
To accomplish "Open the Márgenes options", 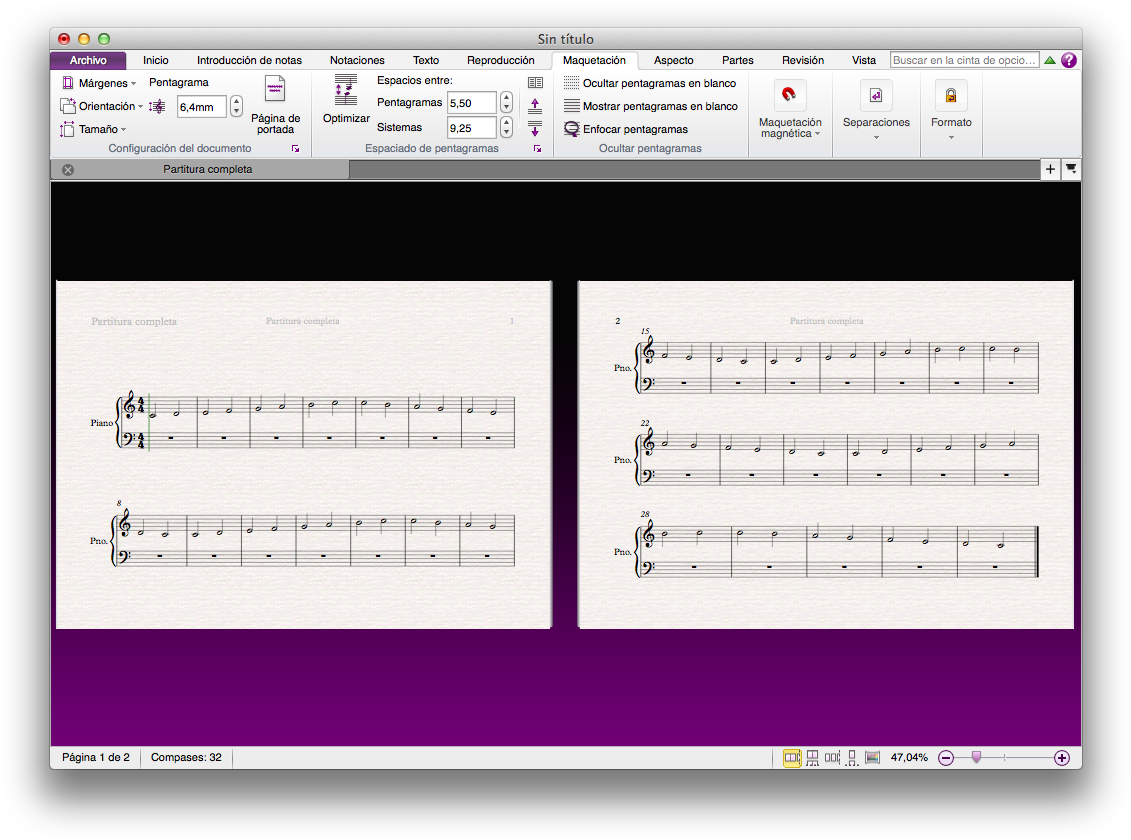I will click(99, 83).
